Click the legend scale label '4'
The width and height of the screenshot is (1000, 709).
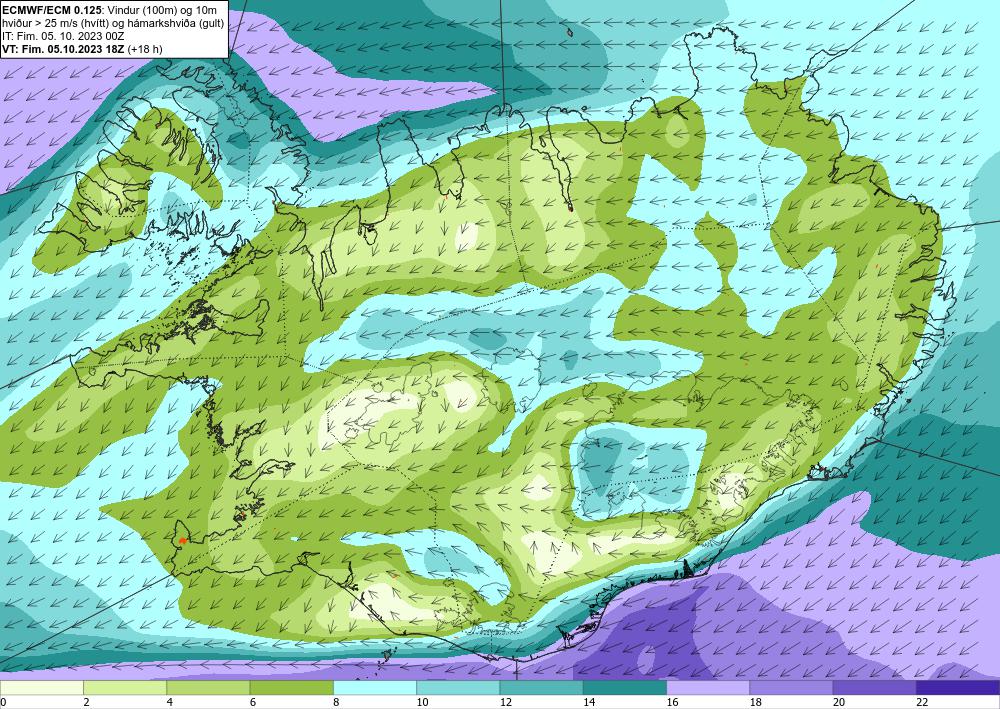point(170,702)
